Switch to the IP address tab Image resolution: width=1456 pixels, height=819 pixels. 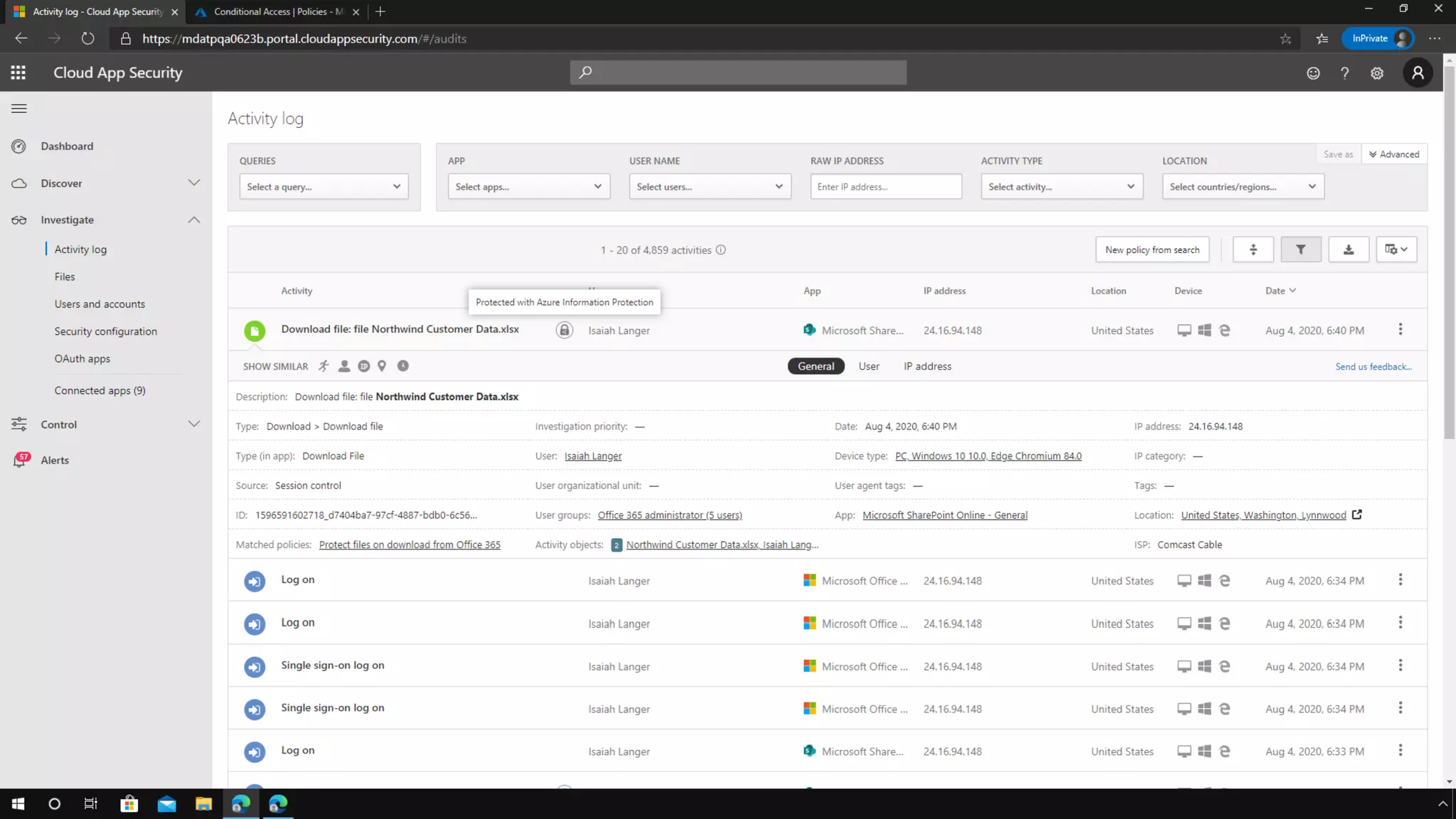click(x=927, y=367)
